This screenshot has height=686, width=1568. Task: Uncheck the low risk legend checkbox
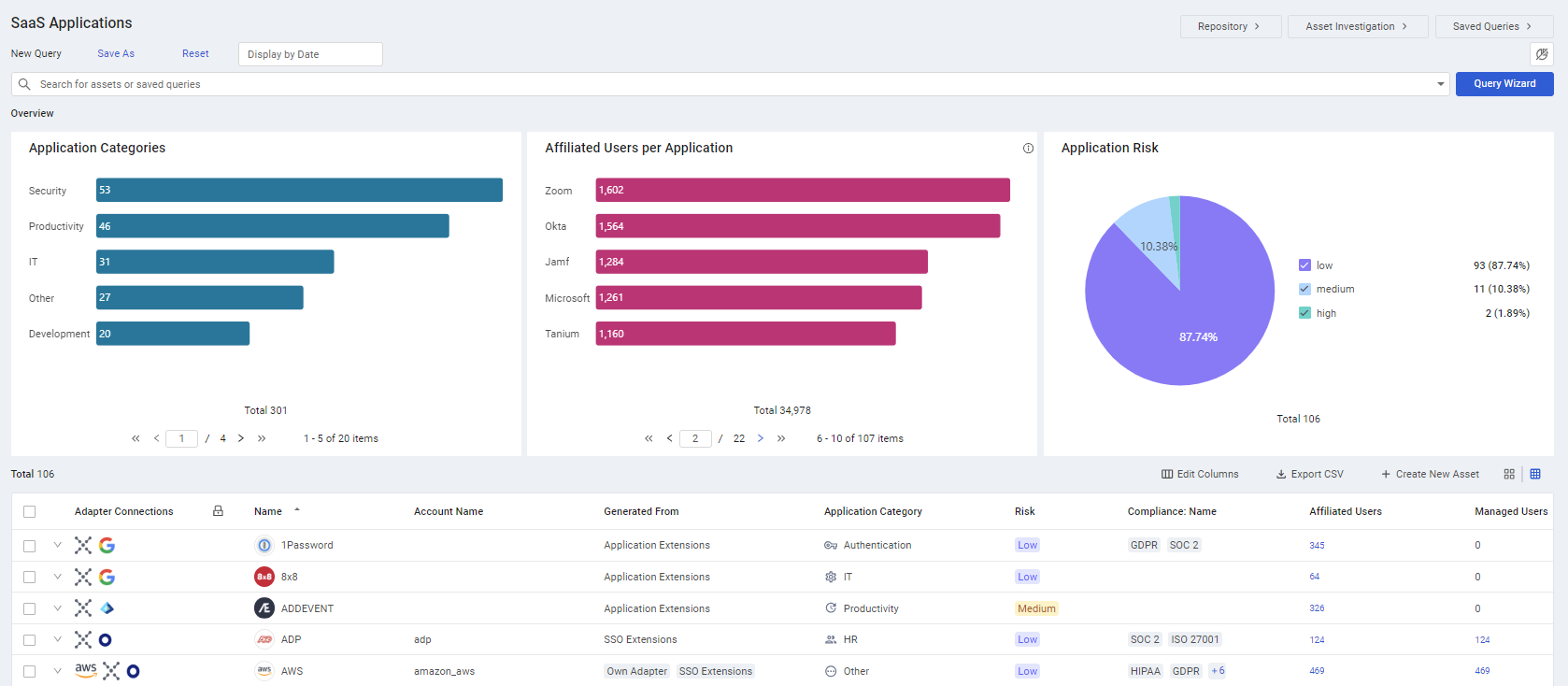1304,265
